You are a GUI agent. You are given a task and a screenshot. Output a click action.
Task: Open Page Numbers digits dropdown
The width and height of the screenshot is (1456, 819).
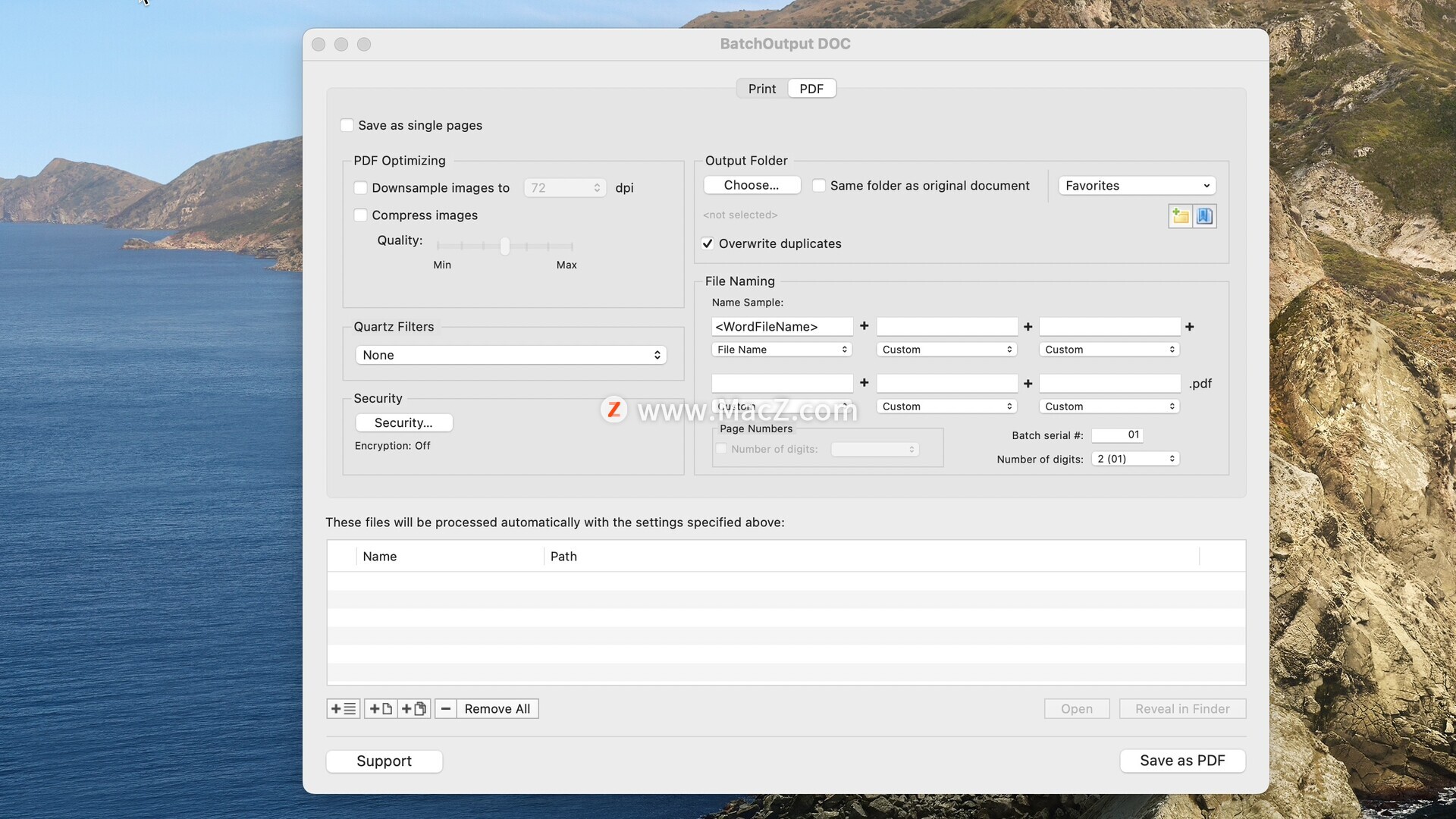(x=875, y=450)
